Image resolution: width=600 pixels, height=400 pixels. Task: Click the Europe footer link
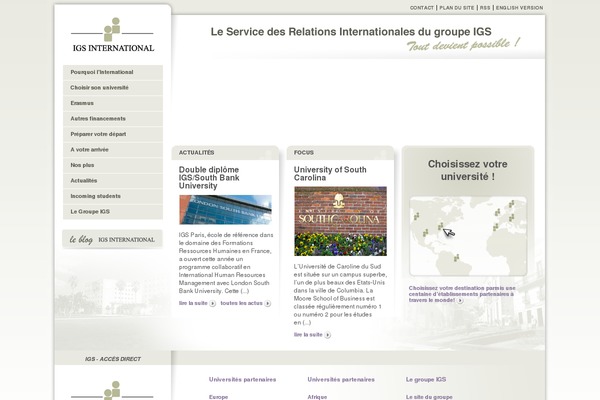click(218, 397)
